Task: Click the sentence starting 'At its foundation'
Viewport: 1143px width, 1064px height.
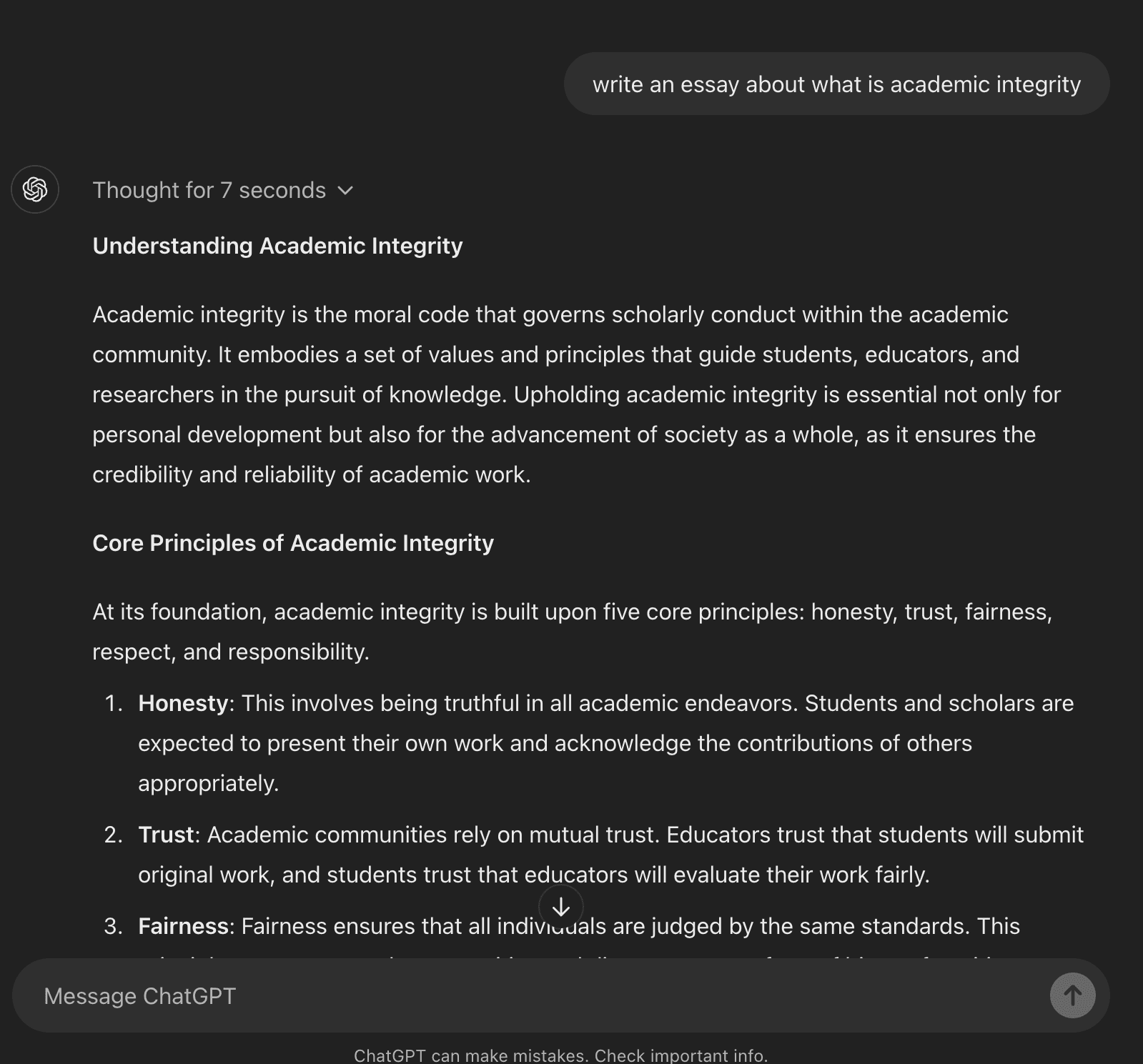Action: [572, 612]
